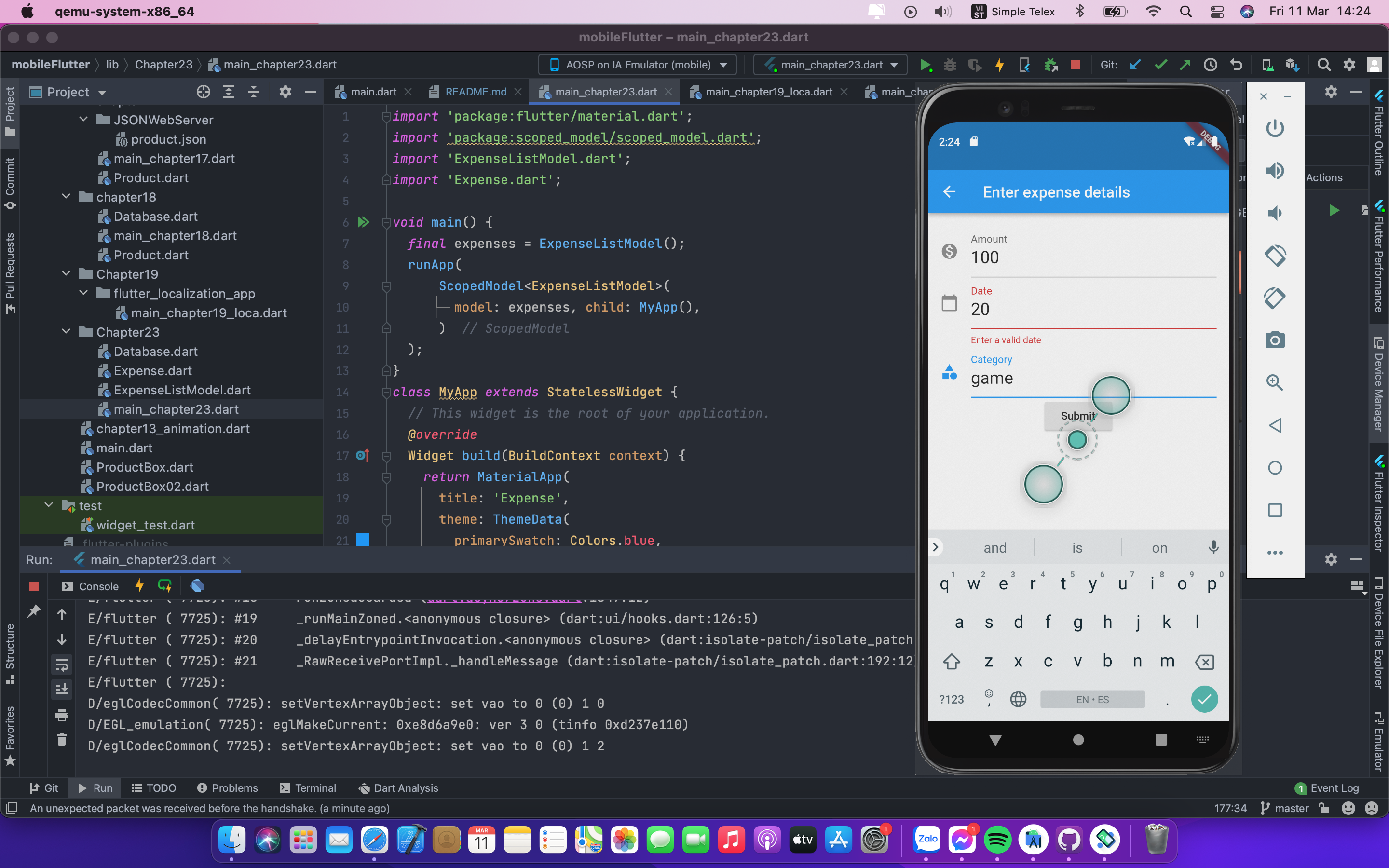The height and width of the screenshot is (868, 1389).
Task: Click Git commit checkmark icon
Action: click(1160, 65)
